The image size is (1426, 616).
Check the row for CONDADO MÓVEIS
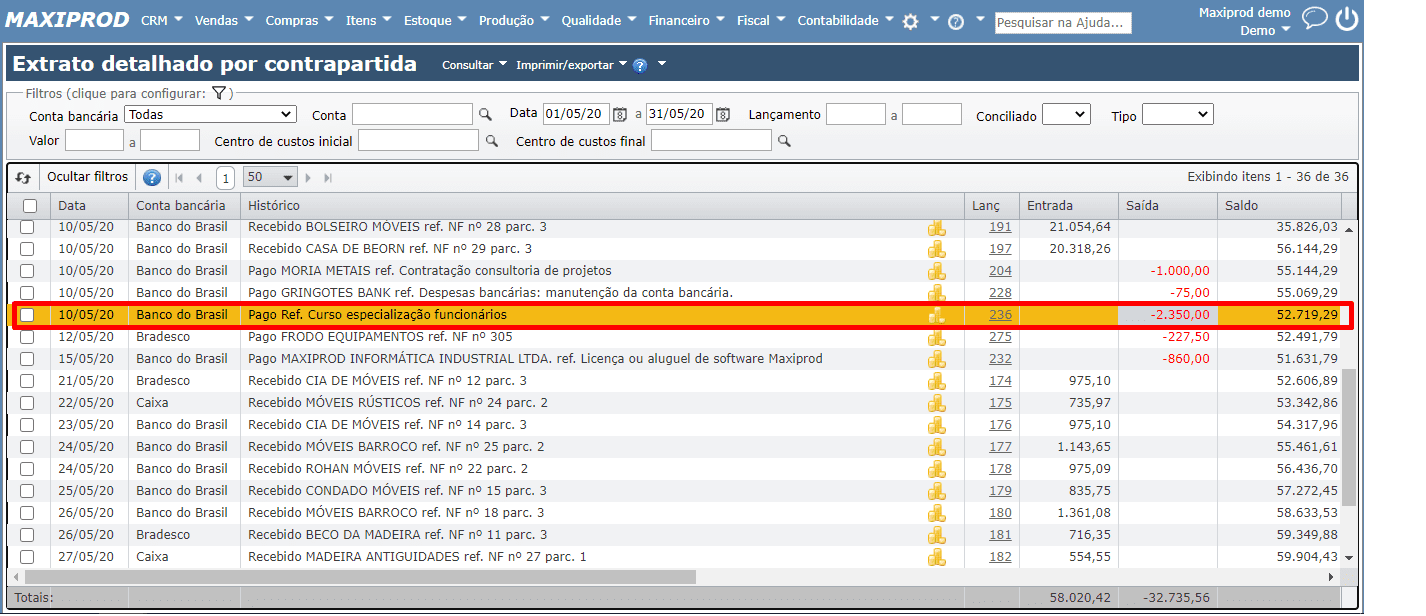pyautogui.click(x=27, y=491)
